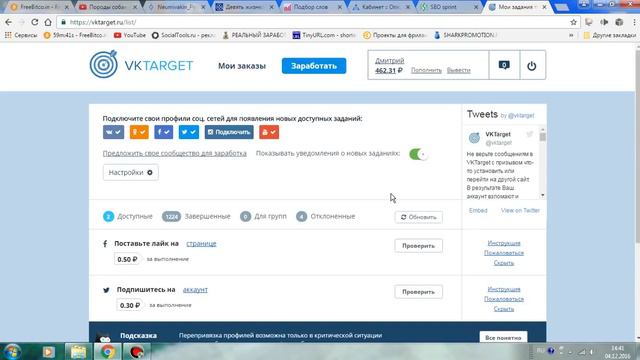The width and height of the screenshot is (640, 360).
Task: Click the Facebook icon beside the like task
Action: pos(105,244)
